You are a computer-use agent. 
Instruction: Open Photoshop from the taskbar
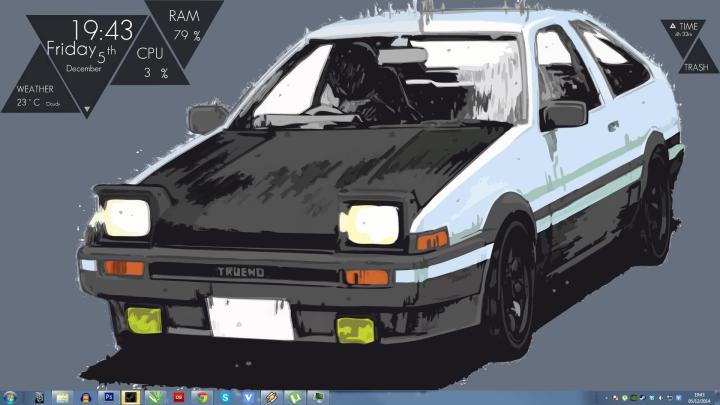click(x=109, y=397)
